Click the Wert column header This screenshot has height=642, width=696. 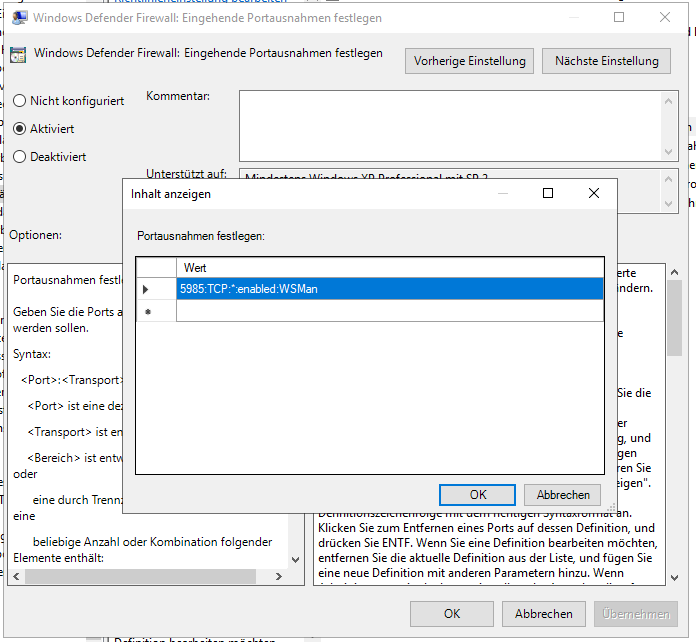tap(390, 268)
